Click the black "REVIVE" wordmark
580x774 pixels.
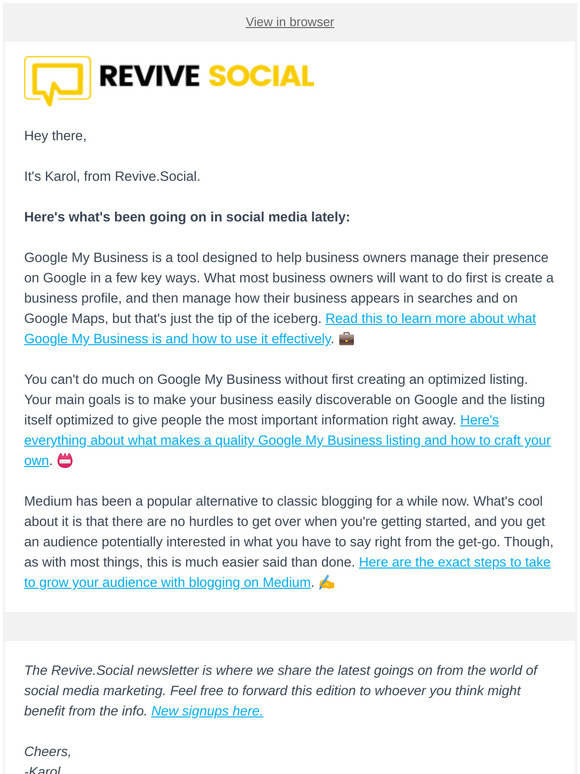[149, 76]
